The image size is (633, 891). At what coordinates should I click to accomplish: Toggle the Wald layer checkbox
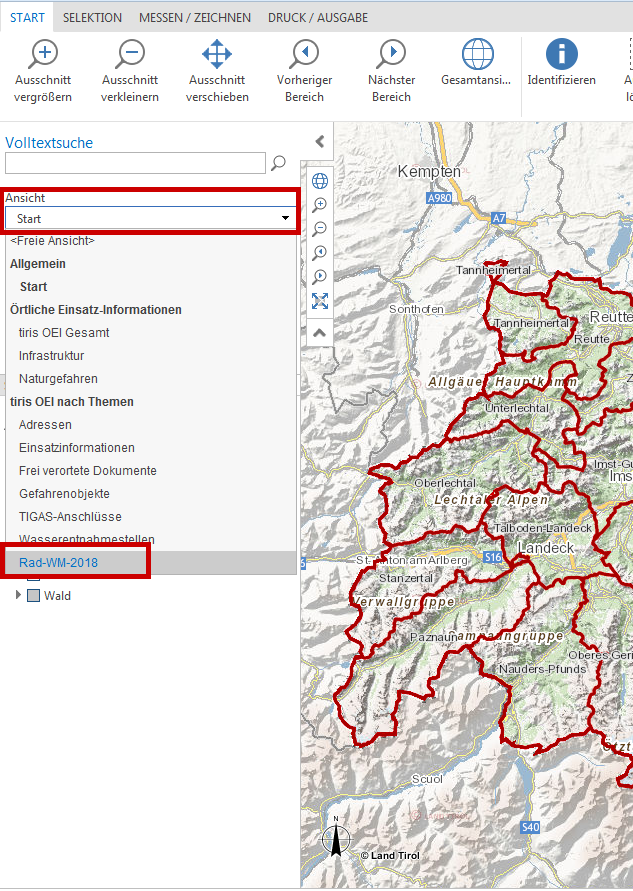click(33, 596)
